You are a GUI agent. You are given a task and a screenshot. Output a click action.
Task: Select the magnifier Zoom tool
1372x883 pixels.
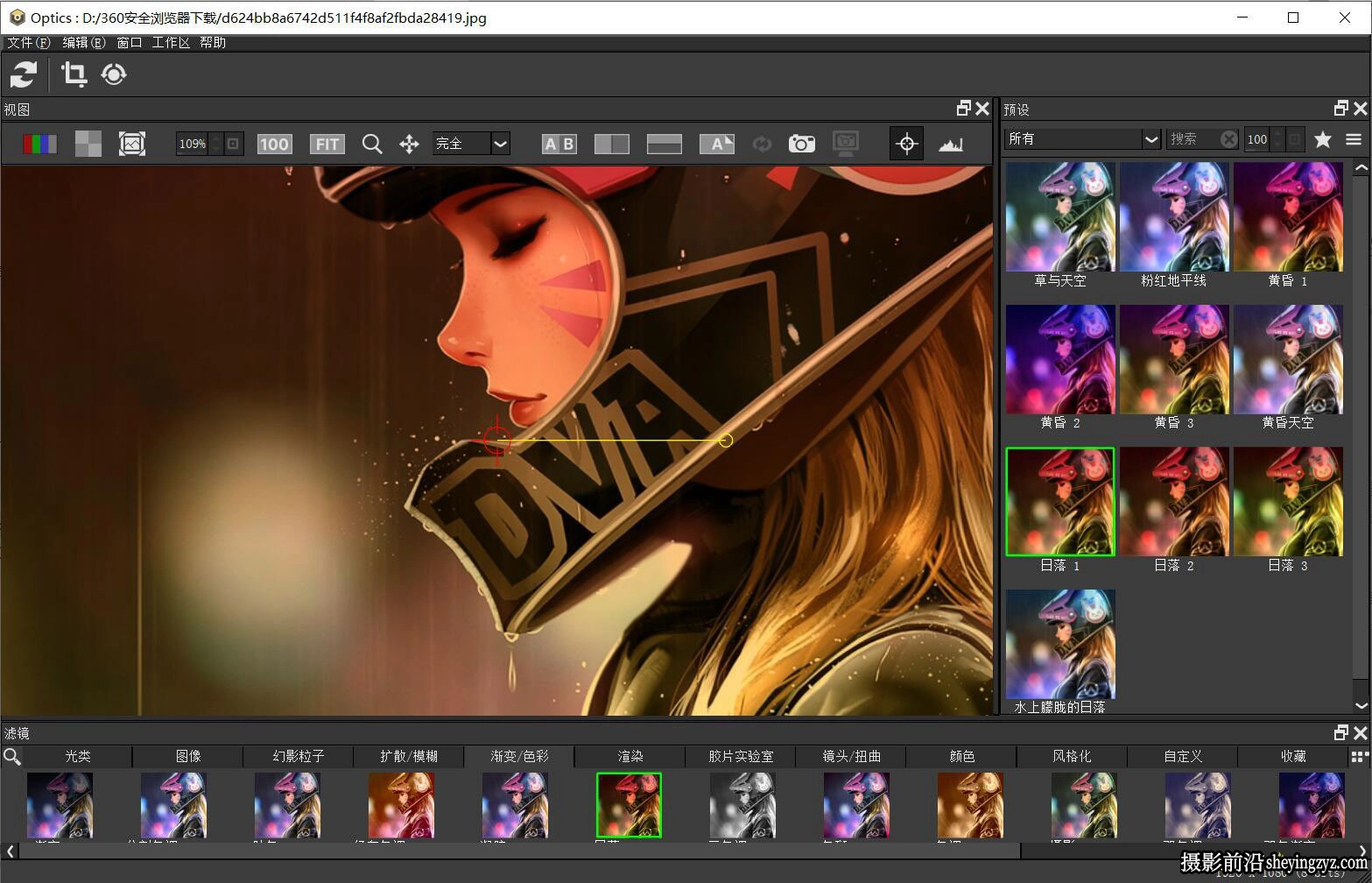[x=372, y=144]
